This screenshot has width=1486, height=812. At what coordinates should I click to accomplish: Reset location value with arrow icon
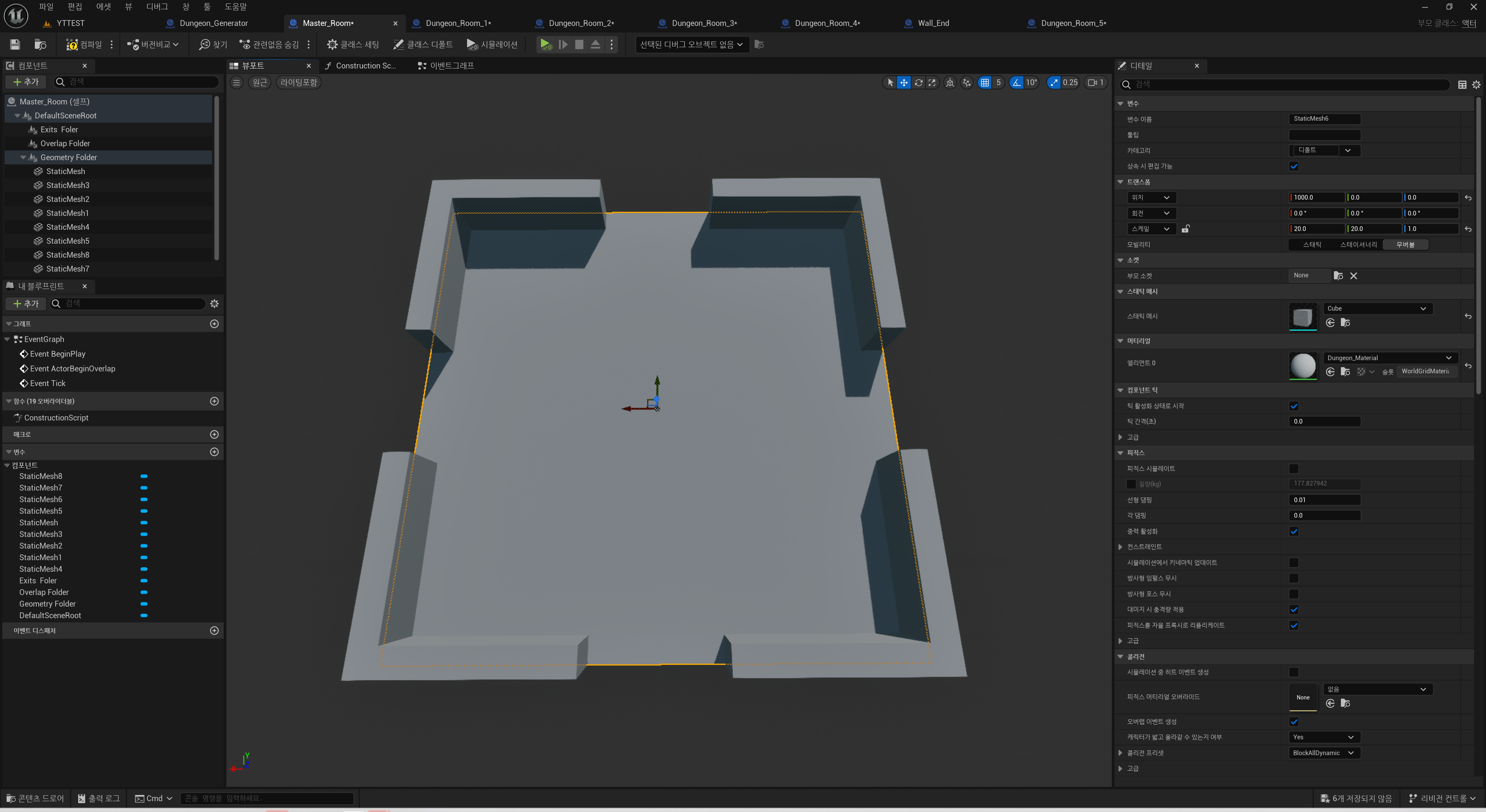click(x=1468, y=198)
